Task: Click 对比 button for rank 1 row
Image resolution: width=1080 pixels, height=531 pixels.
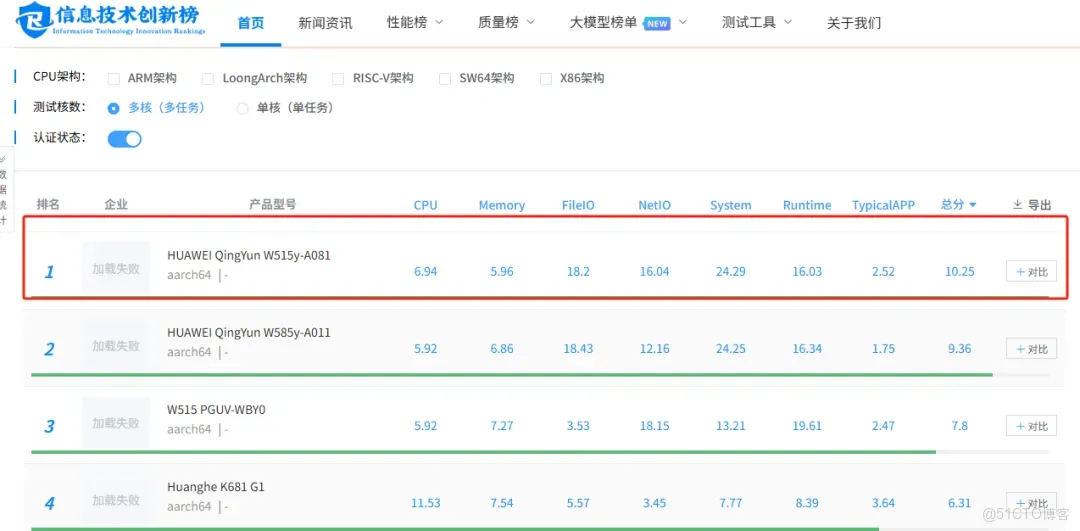Action: point(1031,271)
